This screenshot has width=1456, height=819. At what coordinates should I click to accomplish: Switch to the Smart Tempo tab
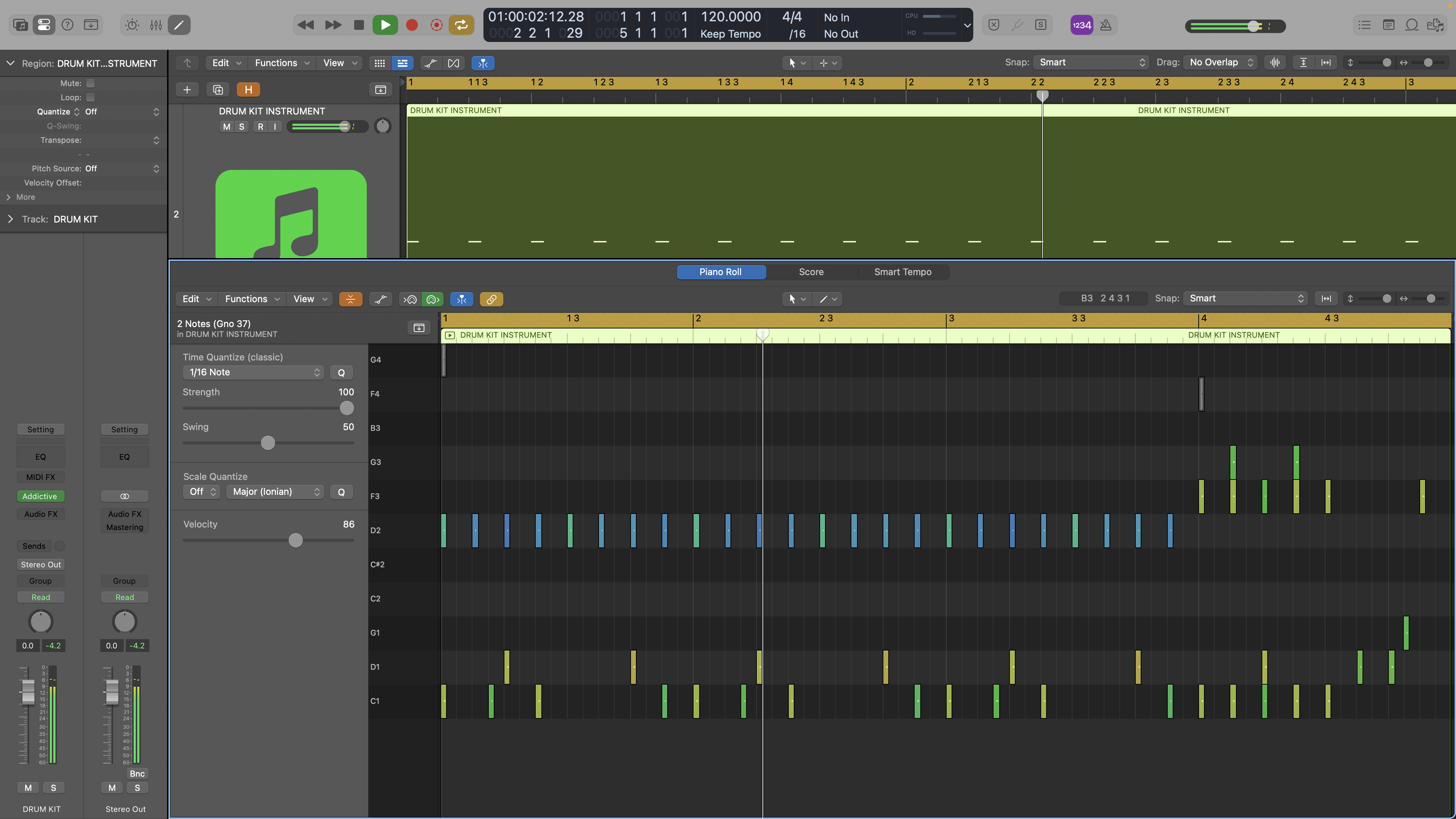click(x=903, y=272)
